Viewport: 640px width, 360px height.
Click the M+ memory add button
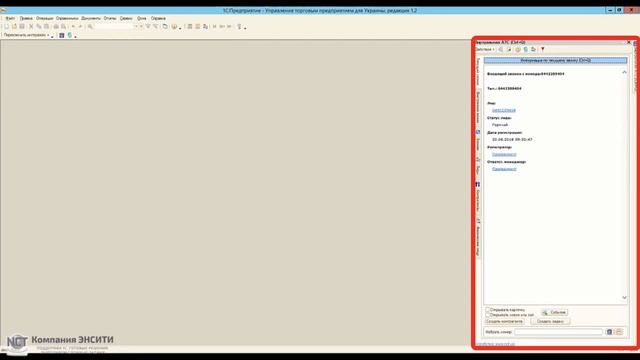click(x=222, y=27)
